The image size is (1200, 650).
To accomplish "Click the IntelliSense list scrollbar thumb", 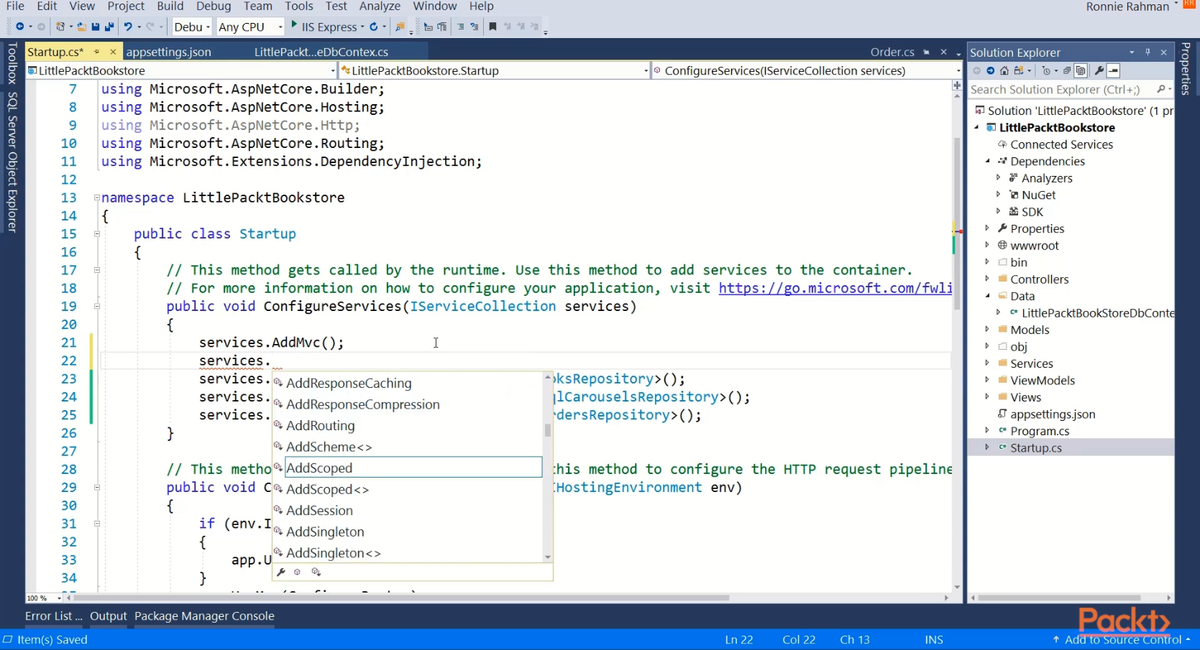I will click(548, 430).
